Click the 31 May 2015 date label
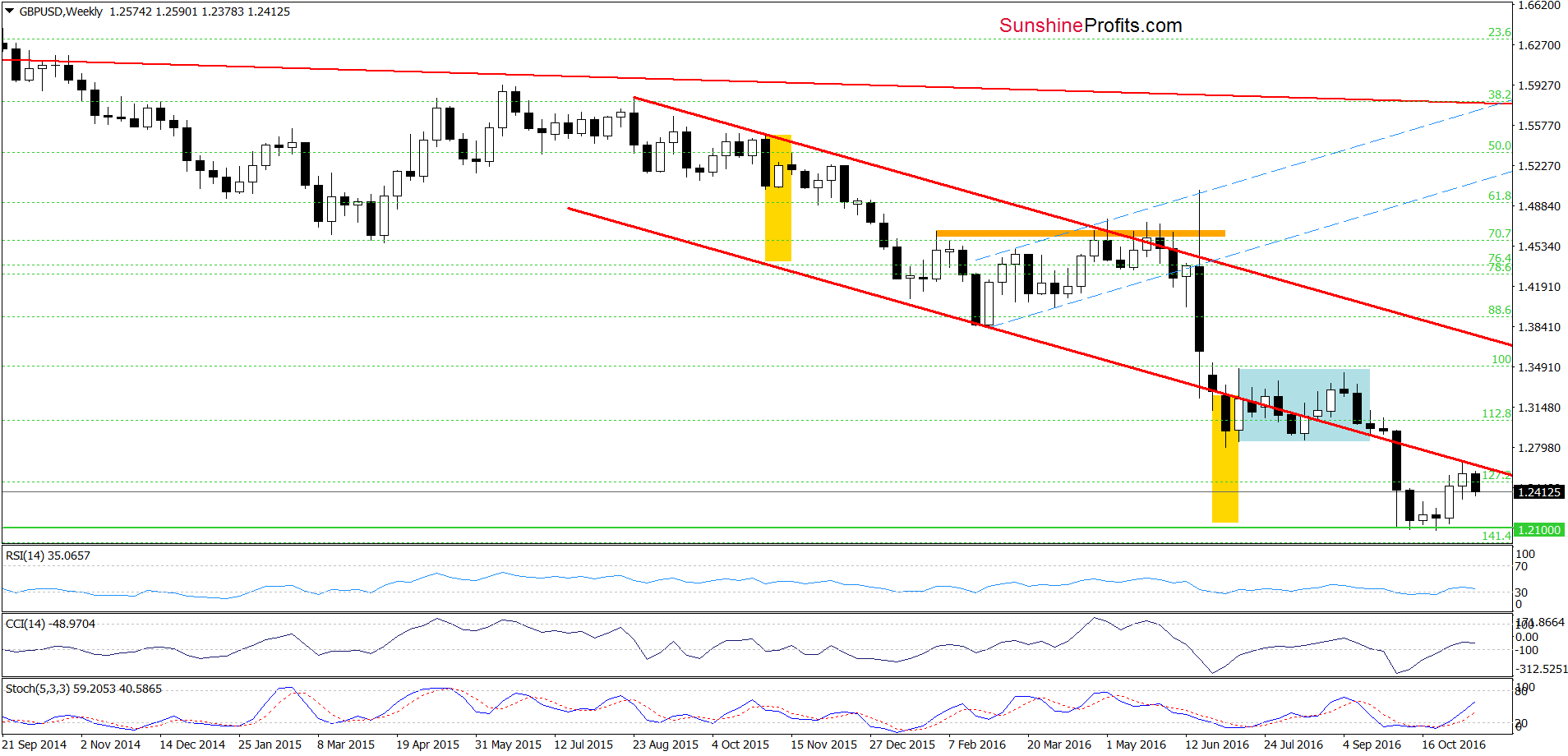The image size is (1568, 756). coord(508,744)
